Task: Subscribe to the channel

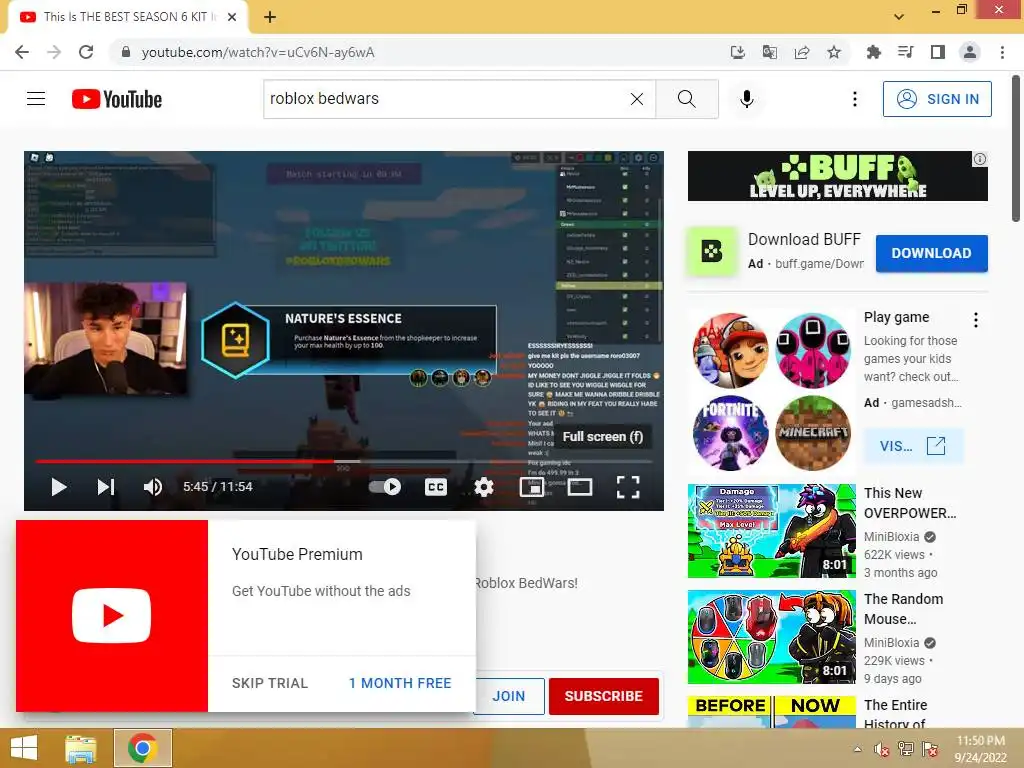Action: click(603, 696)
